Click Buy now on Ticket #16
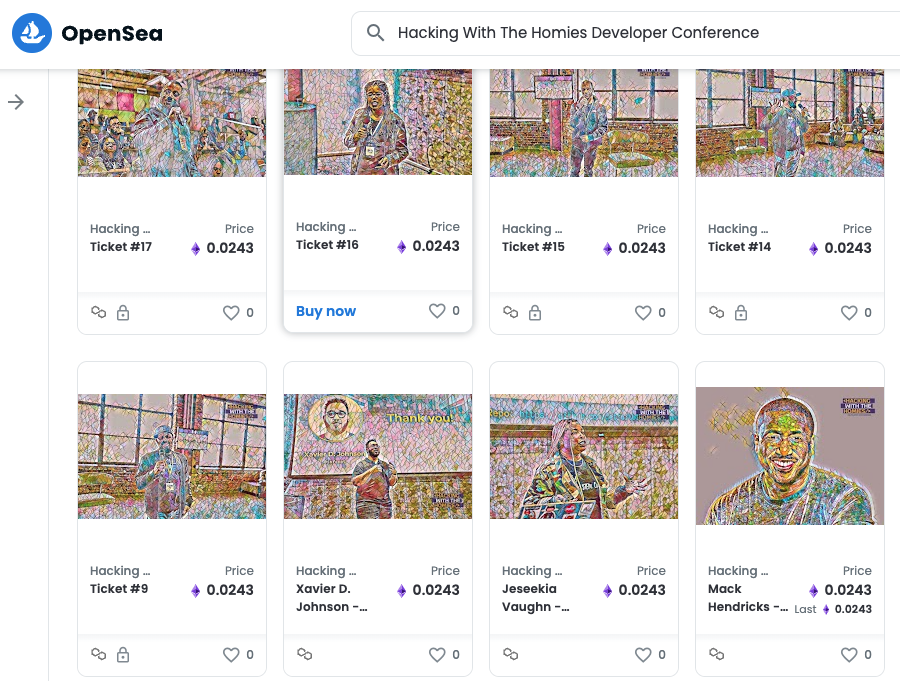900x681 pixels. (x=325, y=311)
